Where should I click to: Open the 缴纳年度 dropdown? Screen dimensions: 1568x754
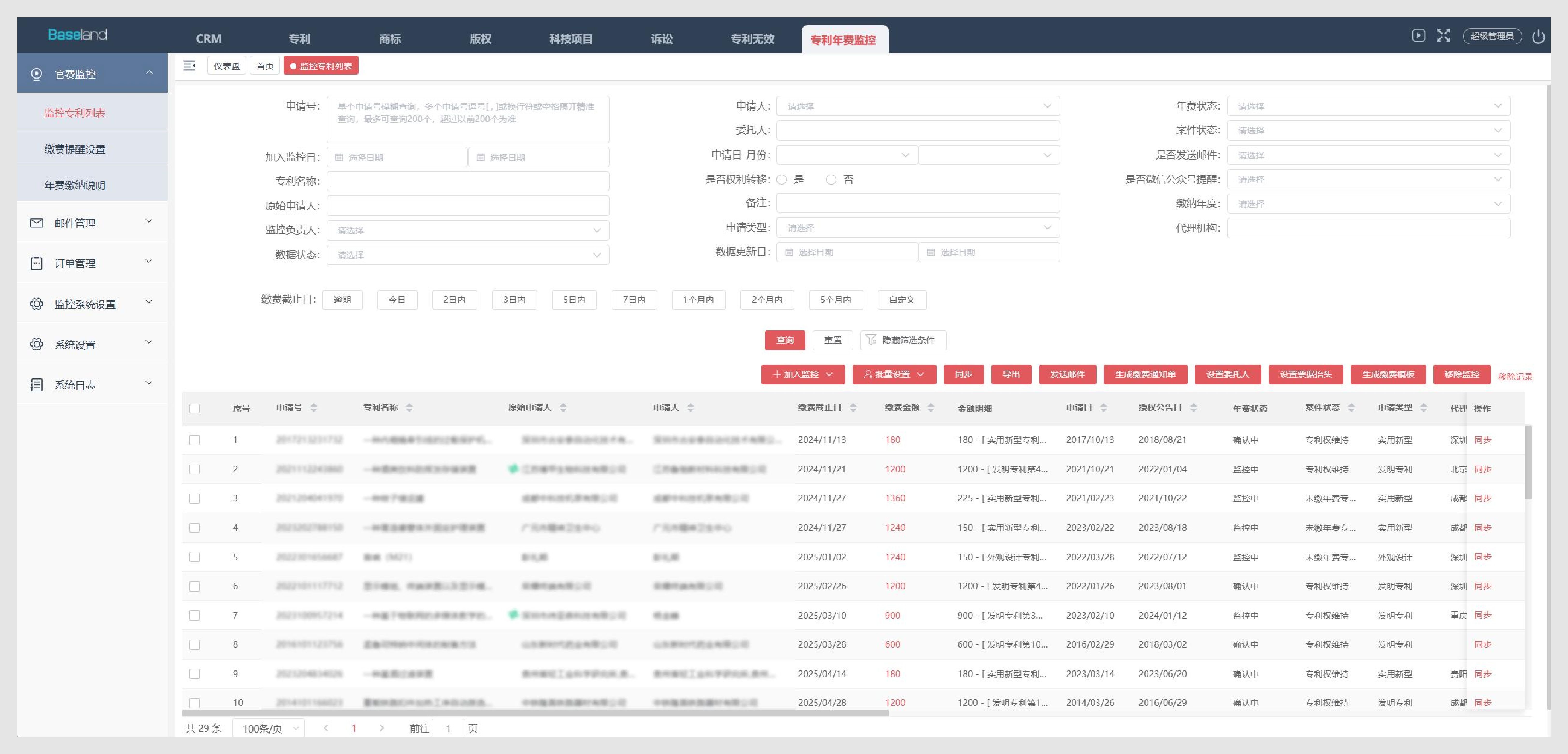(1368, 203)
